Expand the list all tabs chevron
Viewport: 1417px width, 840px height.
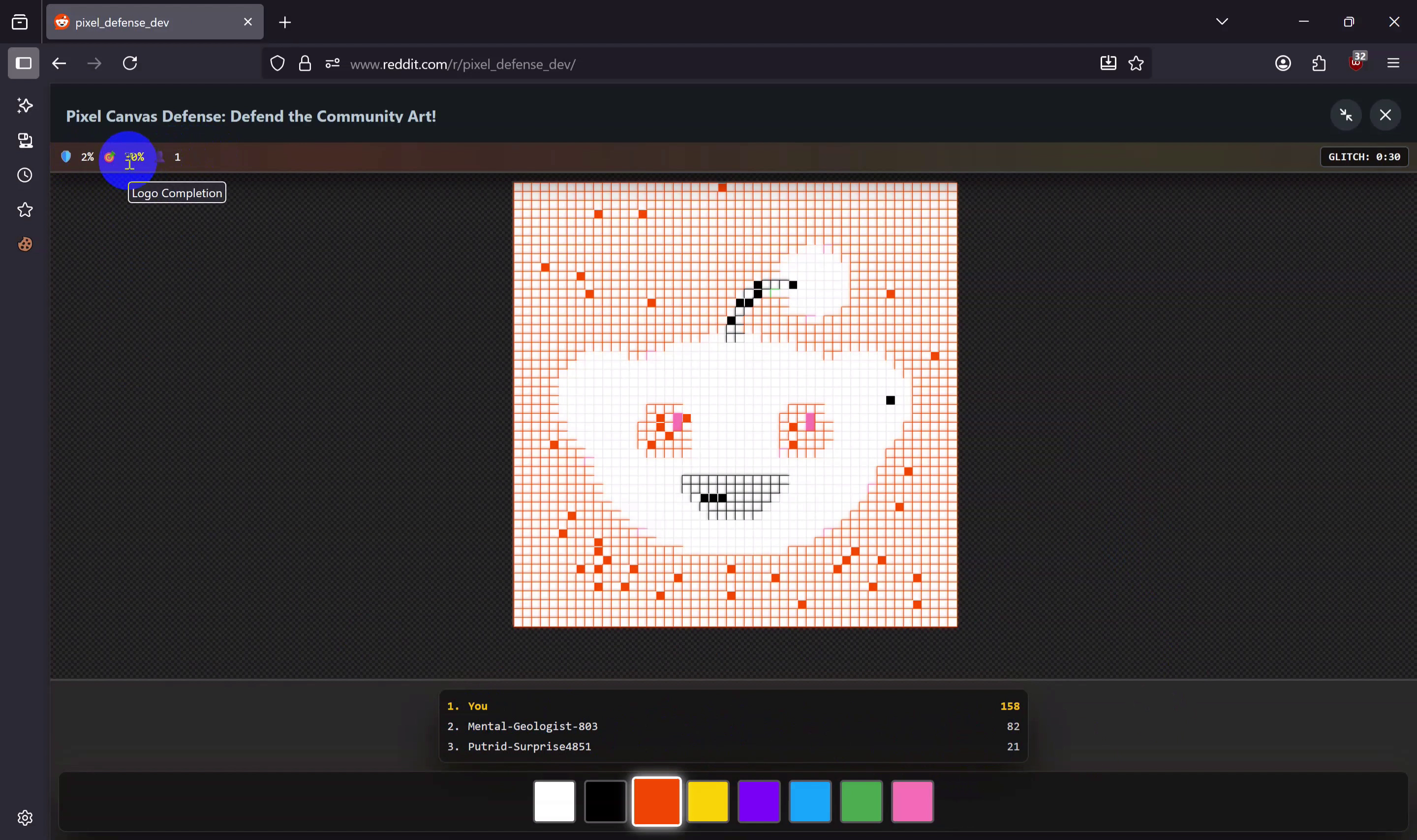tap(1222, 22)
